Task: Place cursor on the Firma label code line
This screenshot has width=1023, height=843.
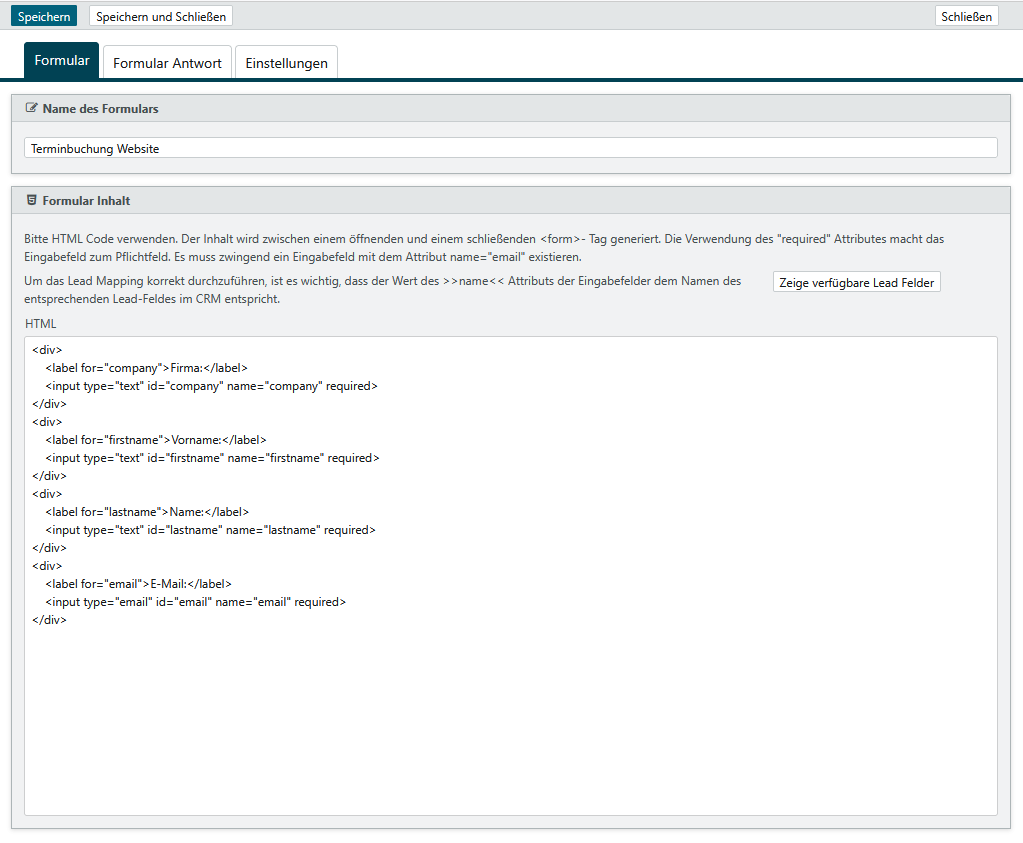Action: 146,368
